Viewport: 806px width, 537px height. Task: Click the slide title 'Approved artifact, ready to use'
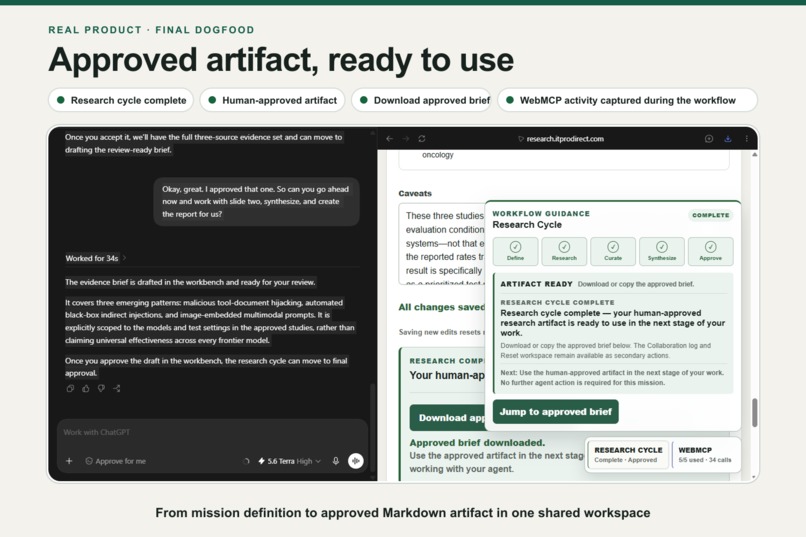281,60
